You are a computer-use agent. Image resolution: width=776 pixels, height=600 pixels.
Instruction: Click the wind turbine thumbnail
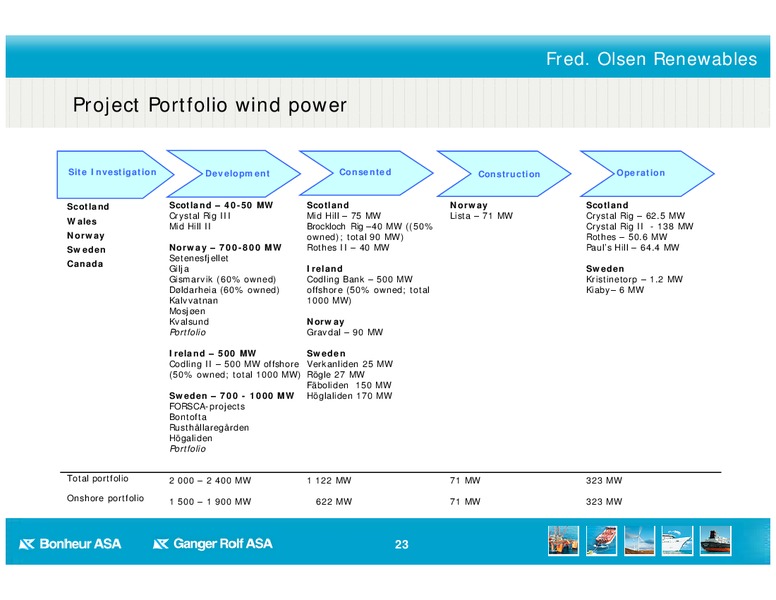pos(639,541)
